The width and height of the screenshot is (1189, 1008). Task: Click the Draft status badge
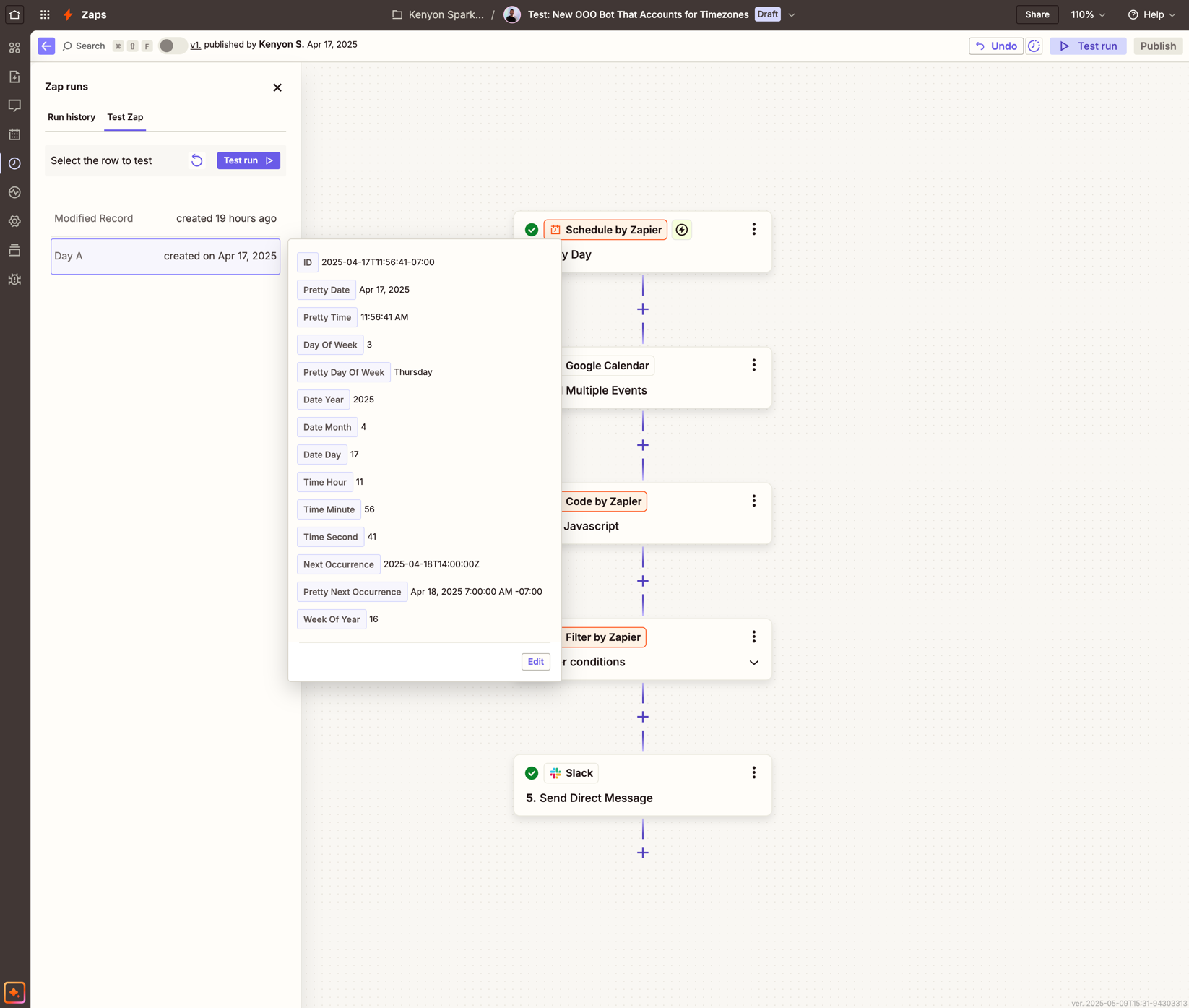(x=767, y=14)
